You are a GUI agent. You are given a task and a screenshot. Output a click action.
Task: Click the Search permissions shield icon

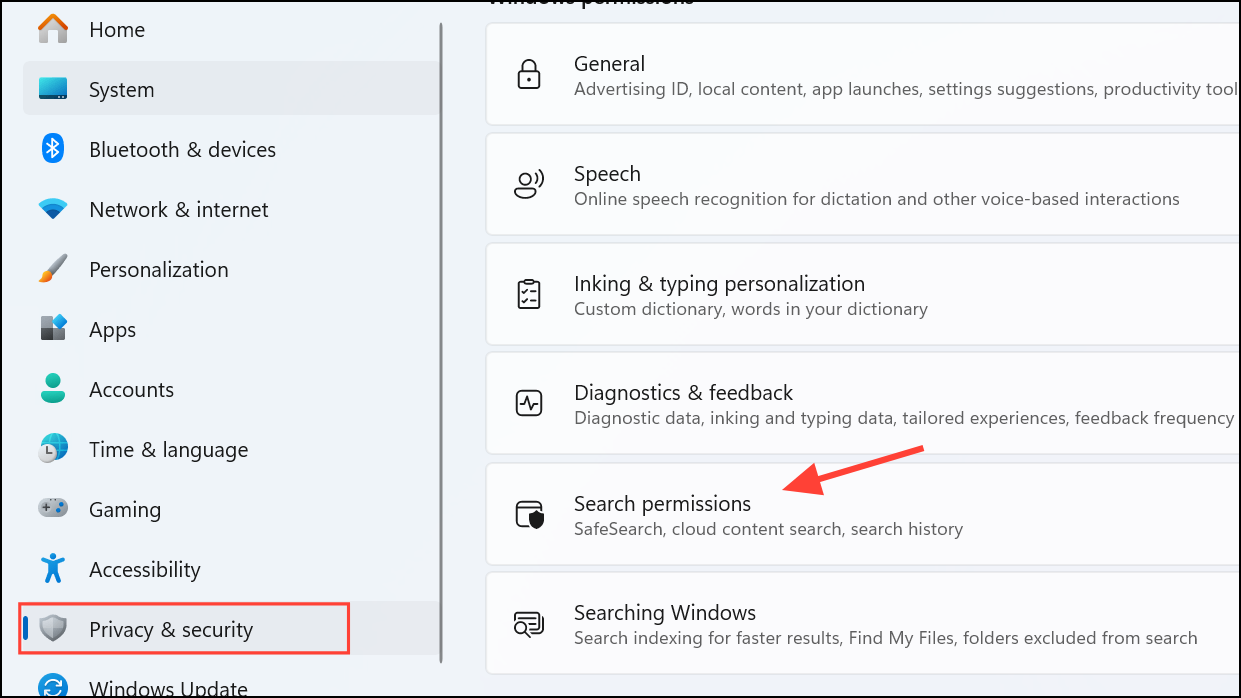pos(529,514)
